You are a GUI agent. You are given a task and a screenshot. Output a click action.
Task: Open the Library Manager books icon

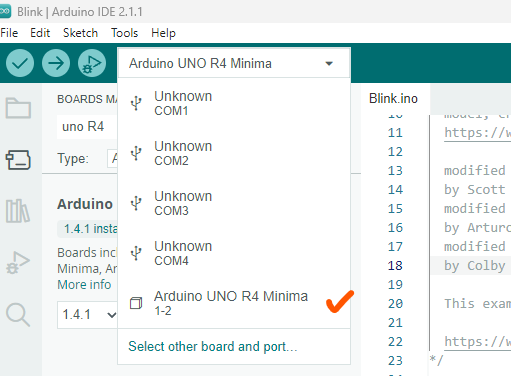[x=18, y=211]
